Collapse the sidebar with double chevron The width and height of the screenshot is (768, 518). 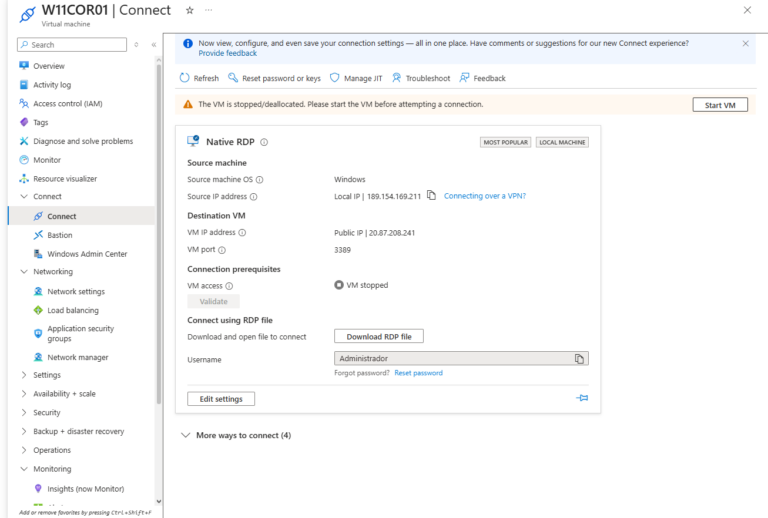(154, 45)
